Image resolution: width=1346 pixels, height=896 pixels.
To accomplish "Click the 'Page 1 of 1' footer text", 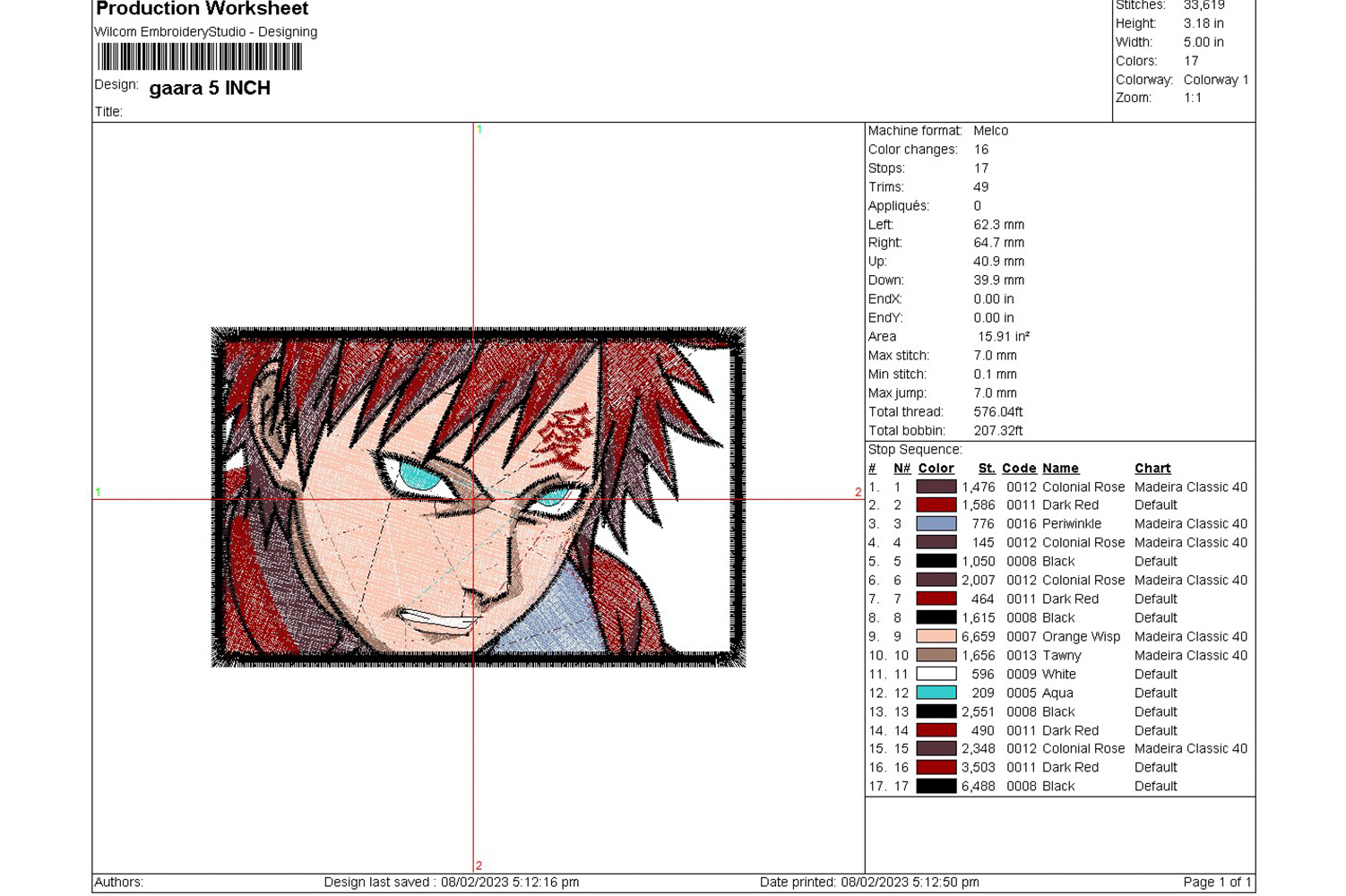I will point(1217,883).
